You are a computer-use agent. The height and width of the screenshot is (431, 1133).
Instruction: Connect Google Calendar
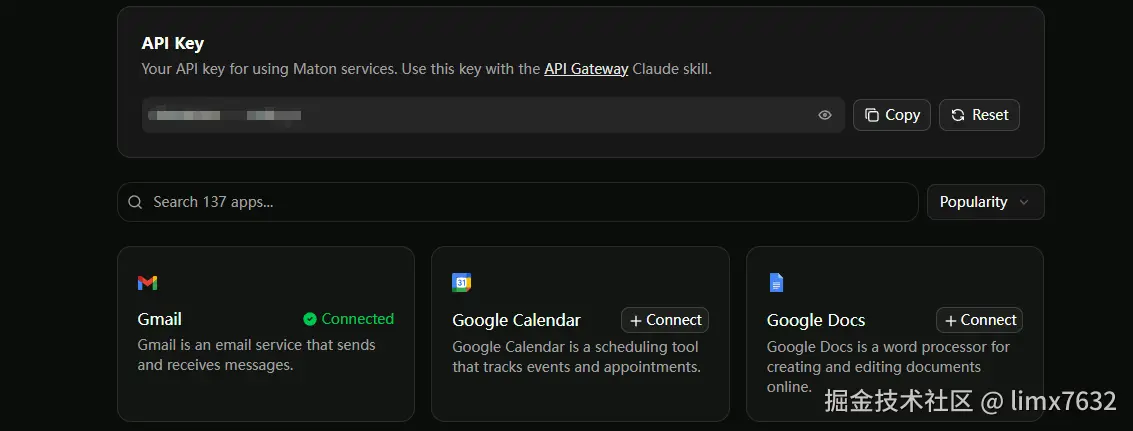tap(665, 320)
